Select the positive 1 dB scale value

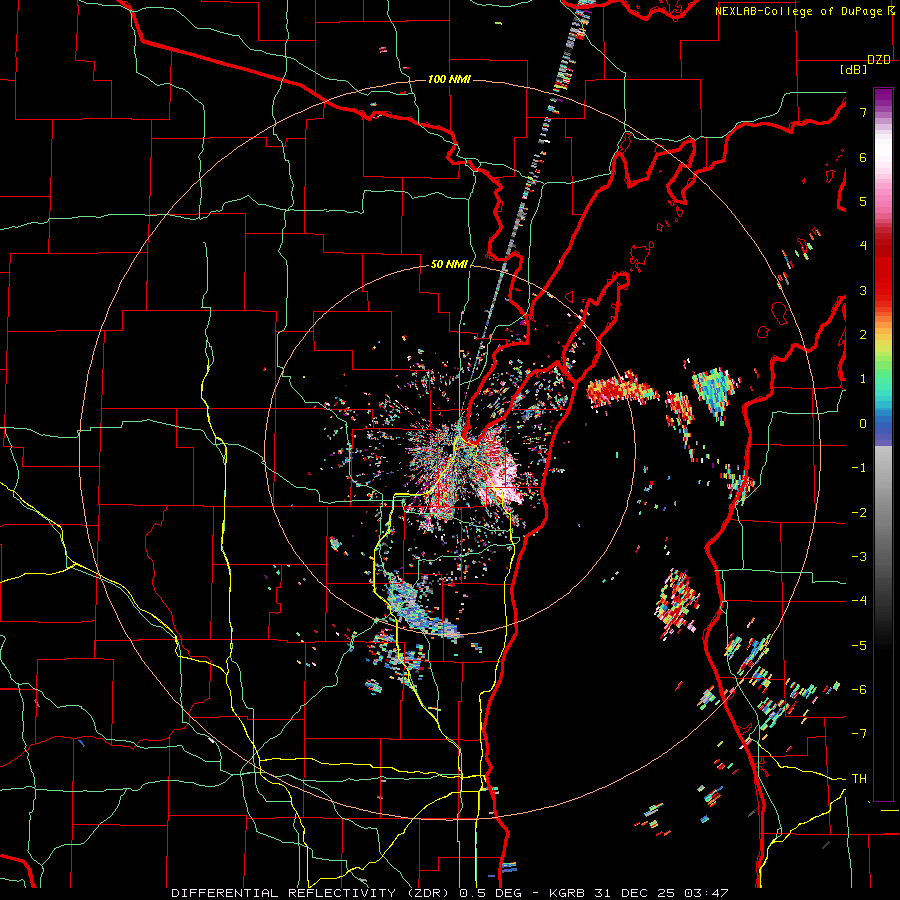(863, 379)
